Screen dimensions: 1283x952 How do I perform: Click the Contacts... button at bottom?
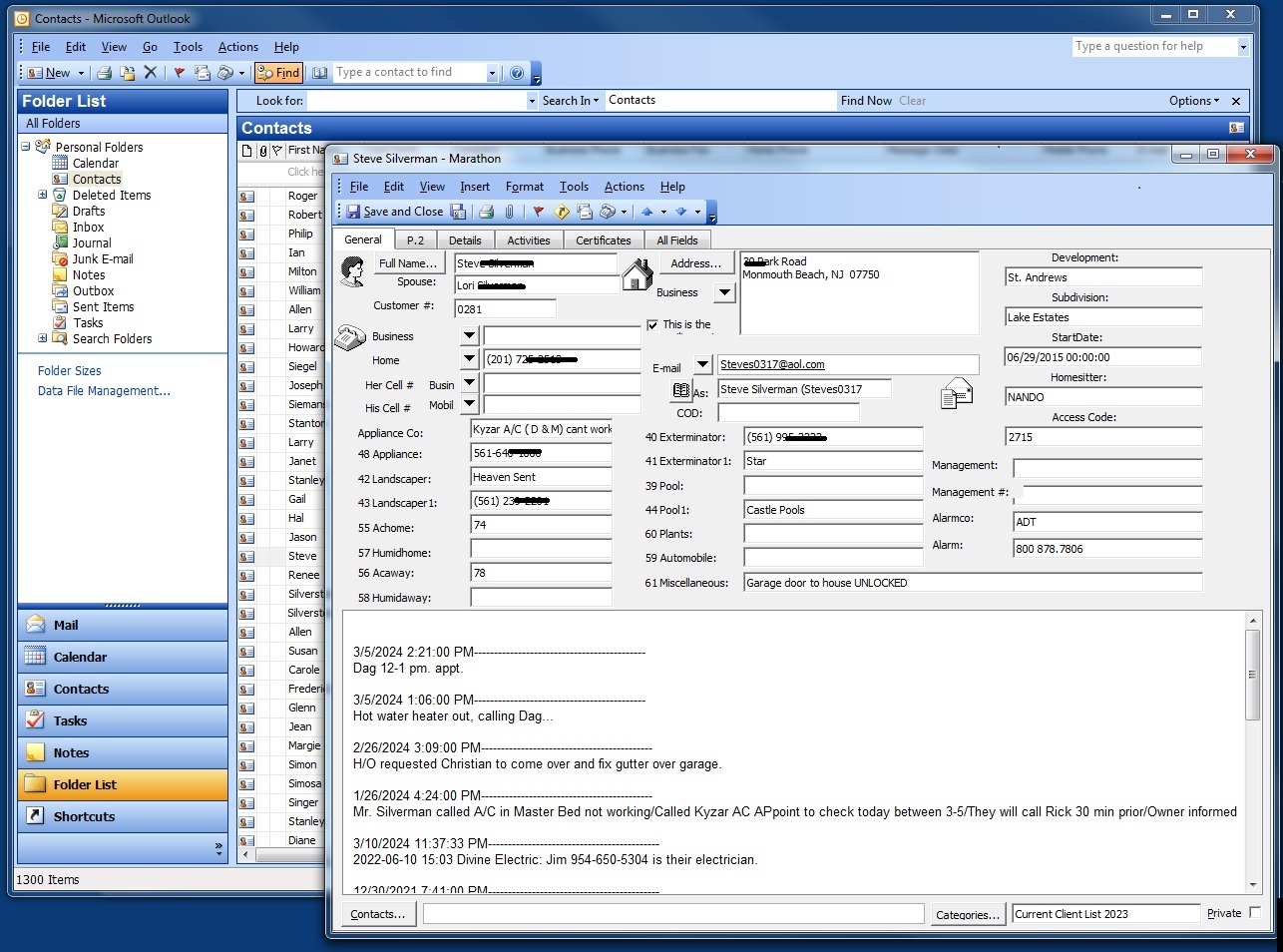click(378, 913)
